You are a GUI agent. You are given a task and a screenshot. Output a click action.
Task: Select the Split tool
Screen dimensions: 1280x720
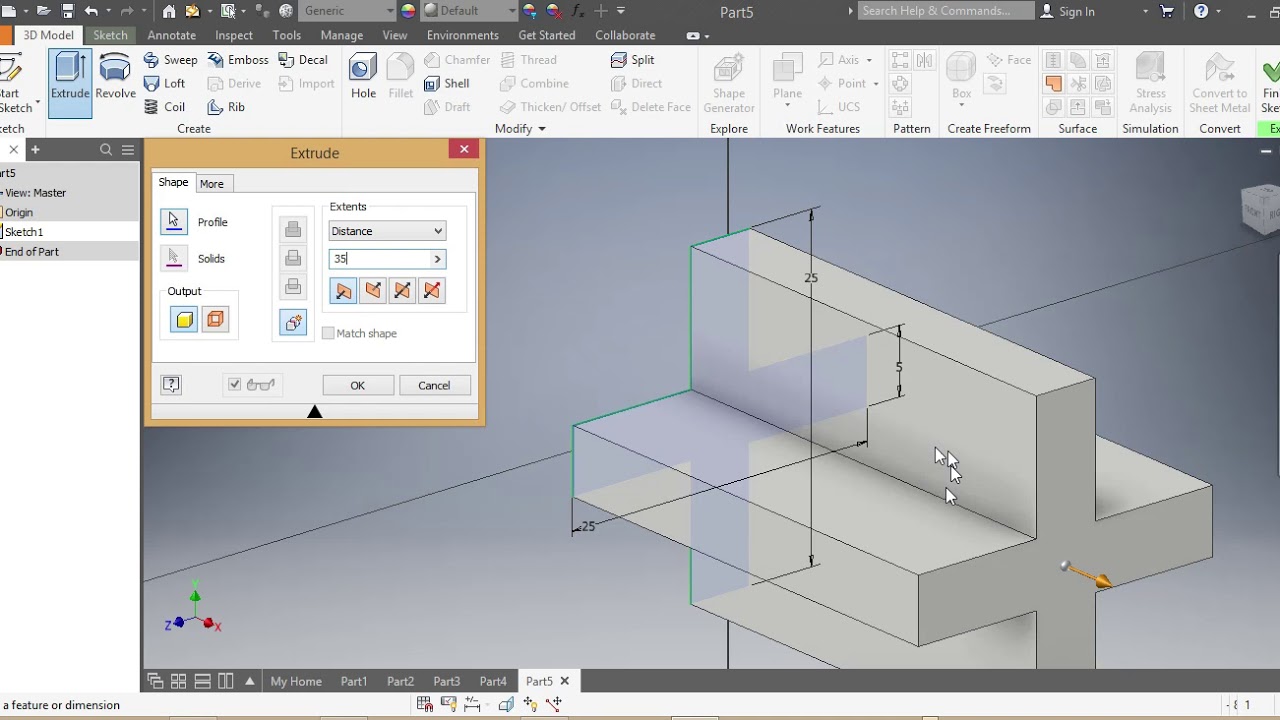[632, 60]
